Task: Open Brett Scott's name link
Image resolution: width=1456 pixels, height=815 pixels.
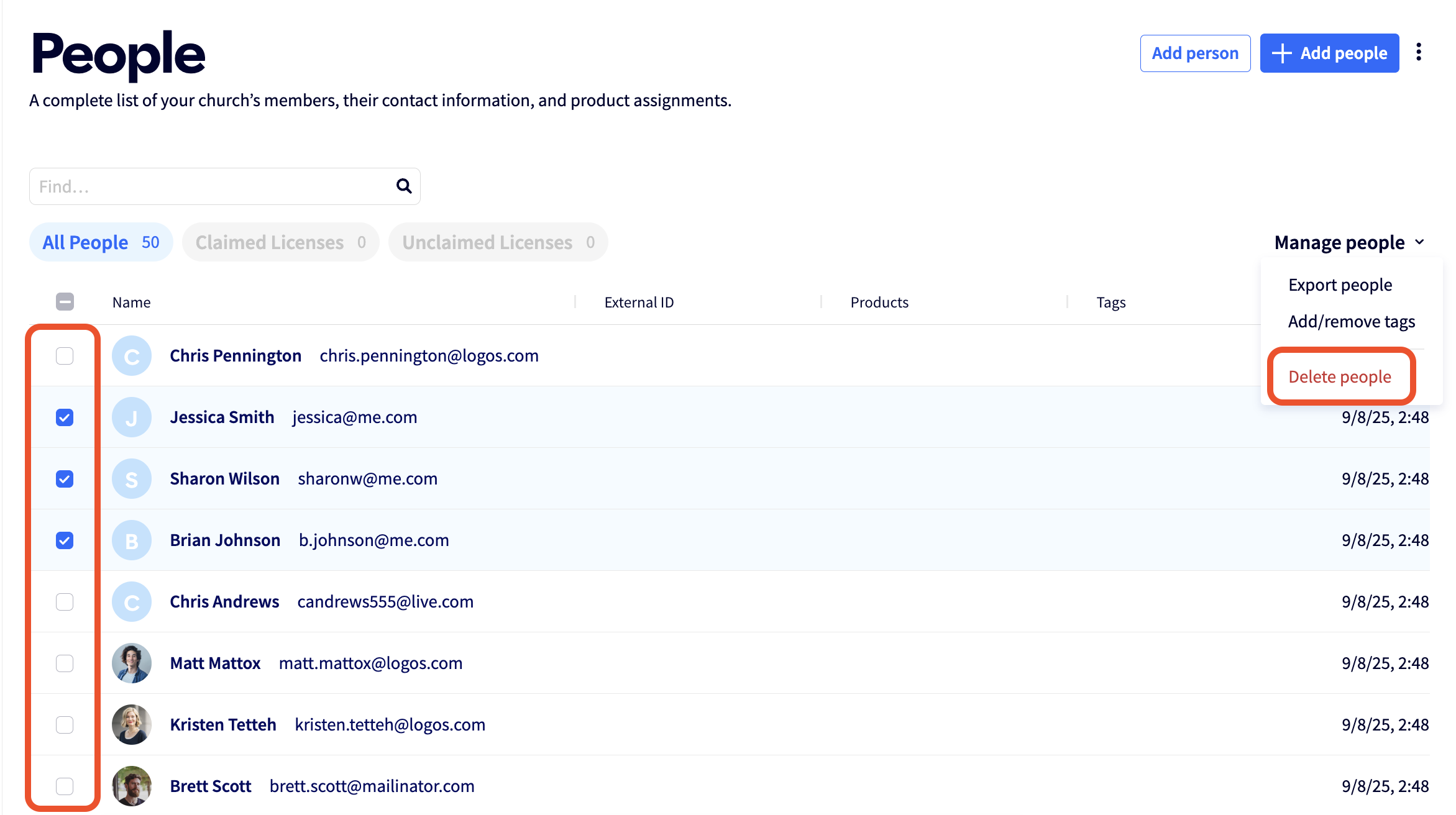Action: pos(211,786)
